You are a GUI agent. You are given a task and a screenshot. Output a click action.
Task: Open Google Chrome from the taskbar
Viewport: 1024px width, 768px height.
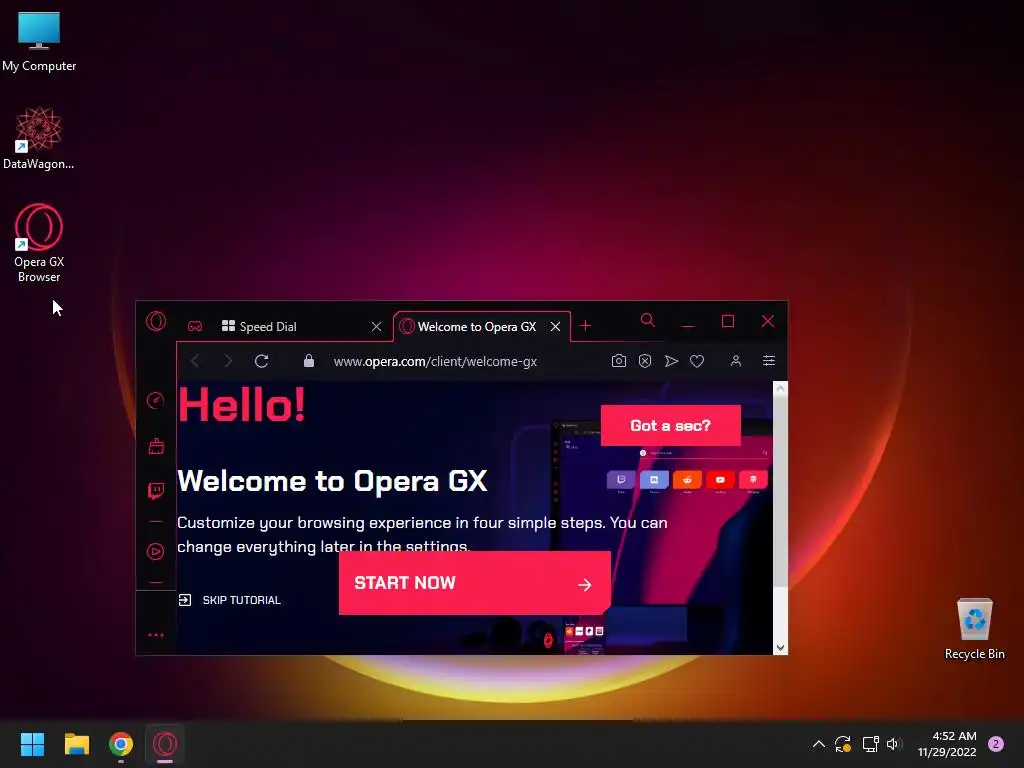[121, 744]
